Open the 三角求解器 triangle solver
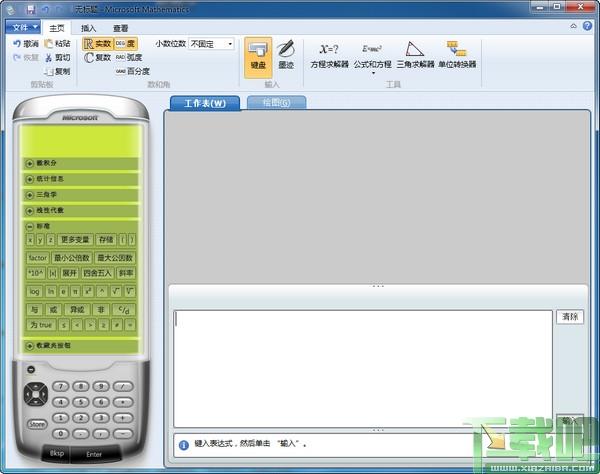This screenshot has width=600, height=474. point(415,55)
